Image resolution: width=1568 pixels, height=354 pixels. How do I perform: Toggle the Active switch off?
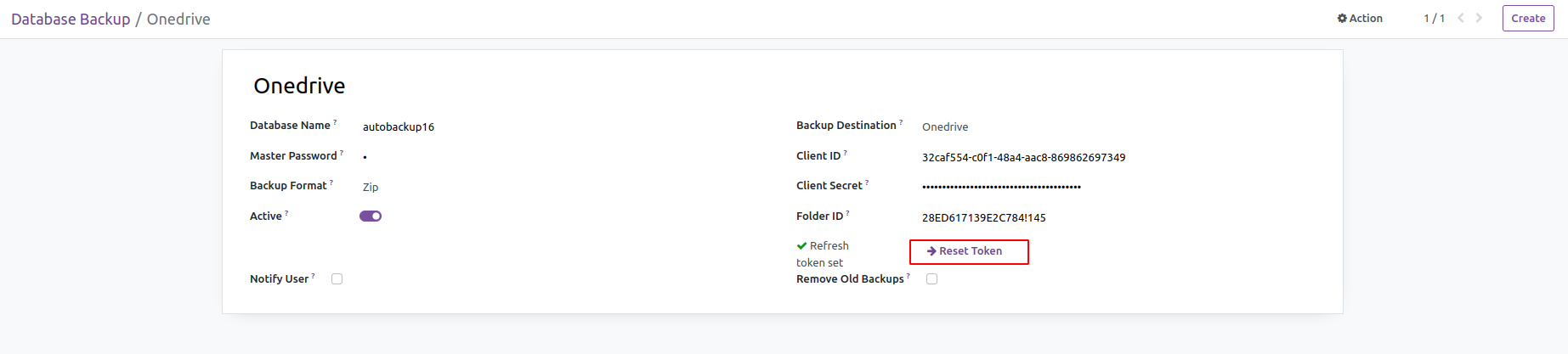pyautogui.click(x=371, y=216)
